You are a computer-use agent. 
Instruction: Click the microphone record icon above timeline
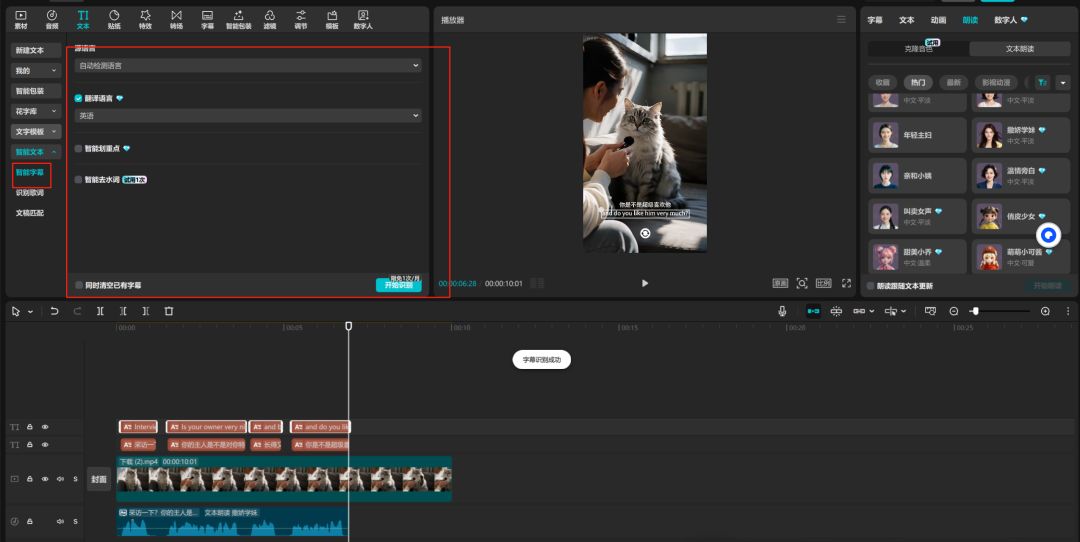click(x=782, y=311)
